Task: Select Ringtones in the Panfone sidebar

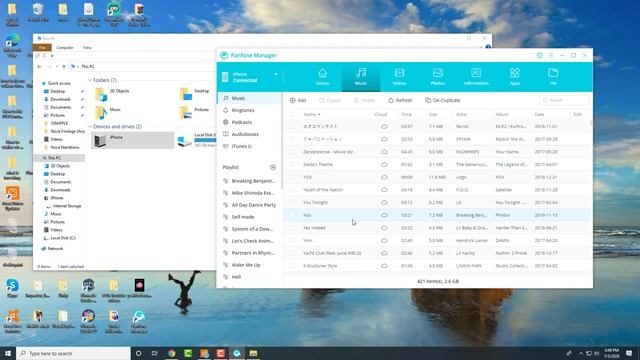Action: [x=243, y=110]
